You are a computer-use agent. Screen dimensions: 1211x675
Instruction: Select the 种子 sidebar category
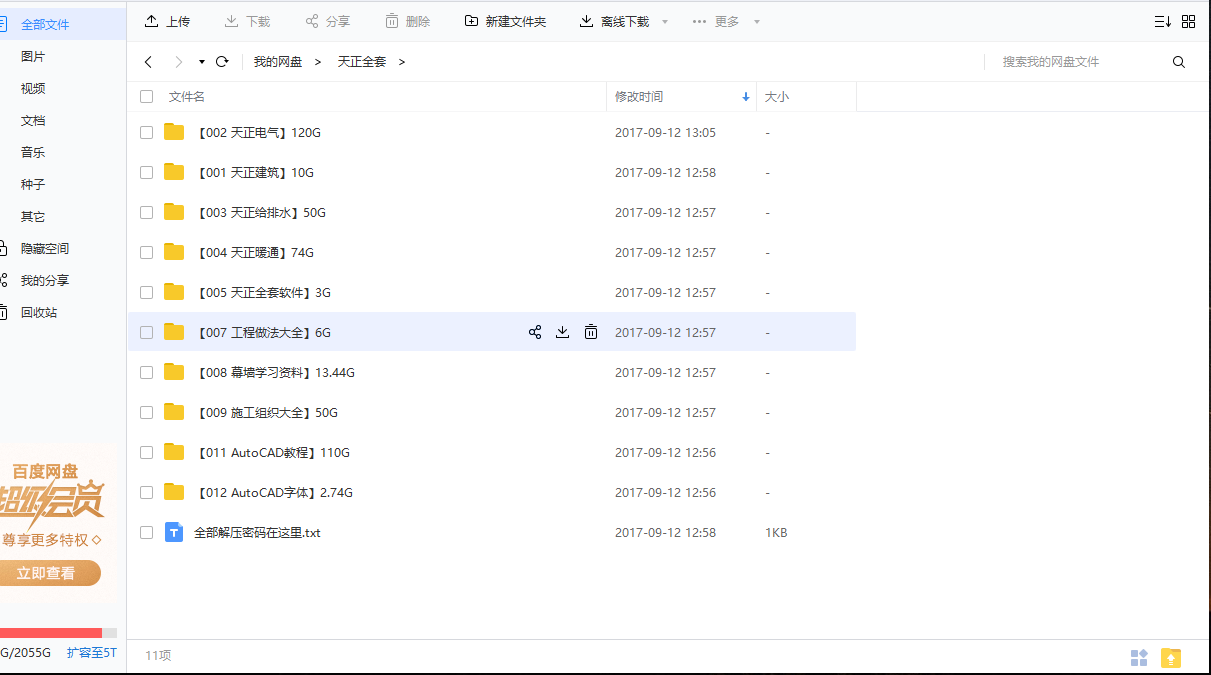coord(33,185)
